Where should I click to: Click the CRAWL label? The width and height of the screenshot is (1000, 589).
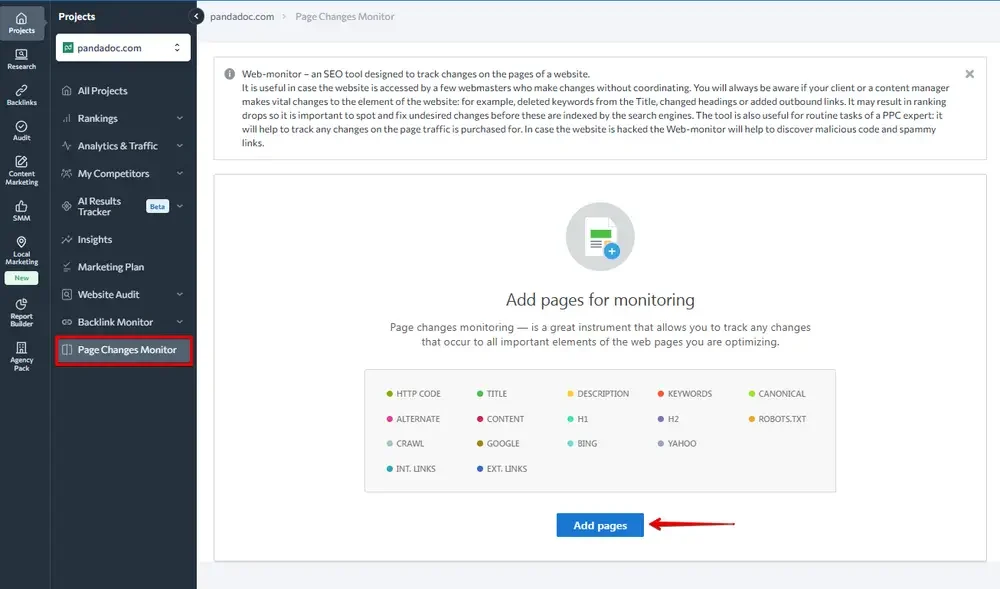tap(410, 444)
